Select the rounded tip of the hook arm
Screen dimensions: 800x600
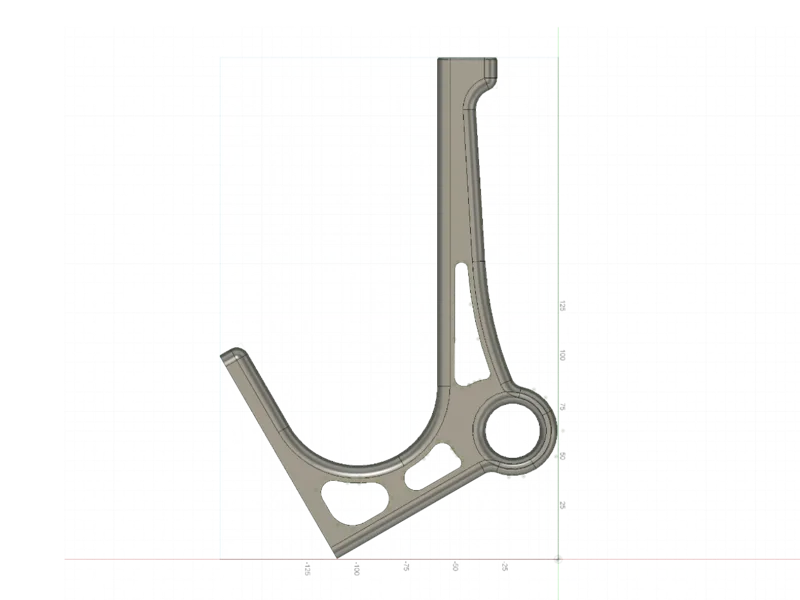[236, 355]
